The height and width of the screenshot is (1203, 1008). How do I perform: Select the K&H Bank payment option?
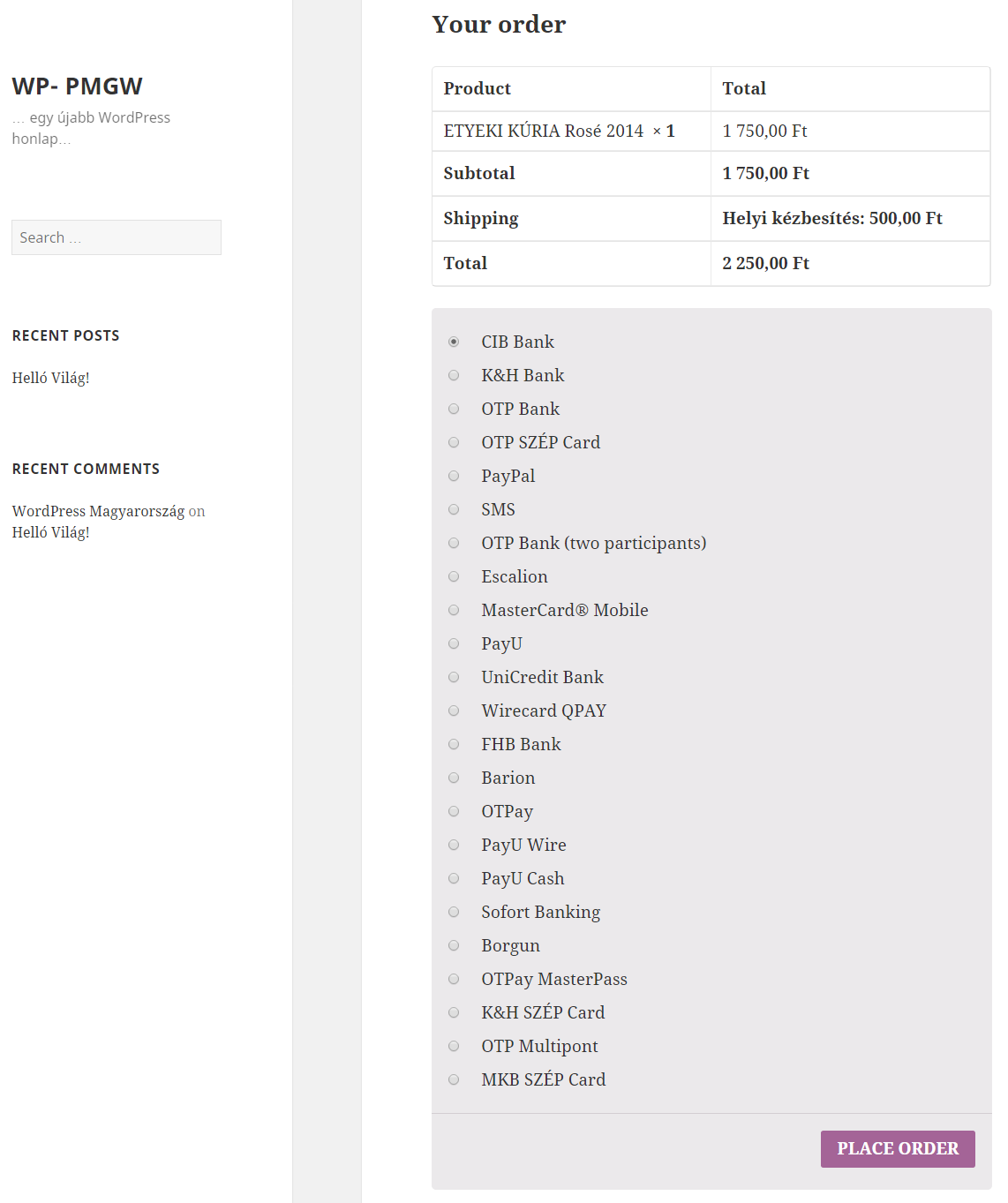click(x=454, y=375)
